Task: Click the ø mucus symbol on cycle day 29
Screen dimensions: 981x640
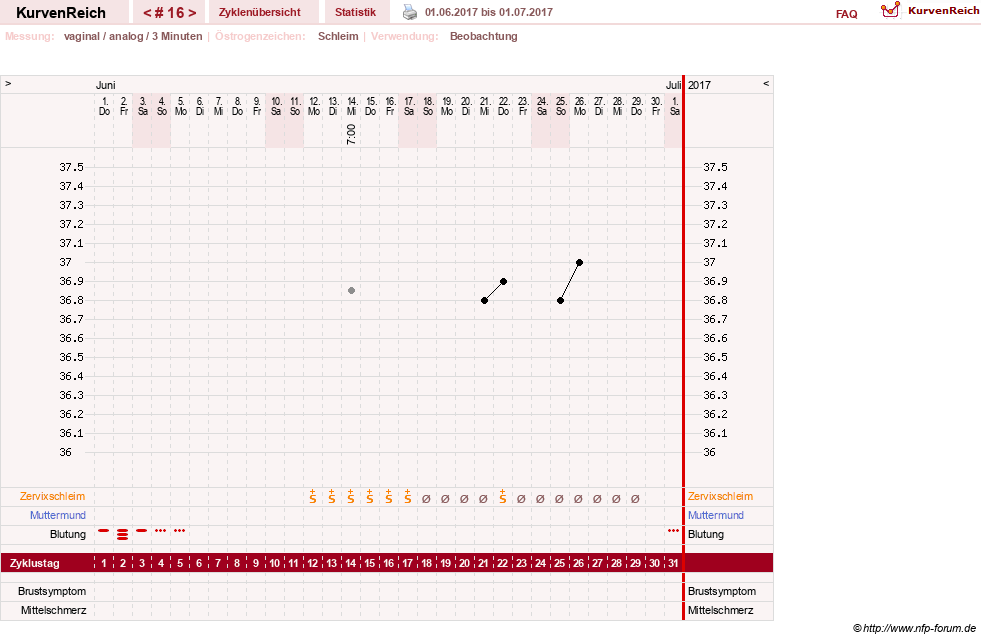Action: tap(636, 499)
